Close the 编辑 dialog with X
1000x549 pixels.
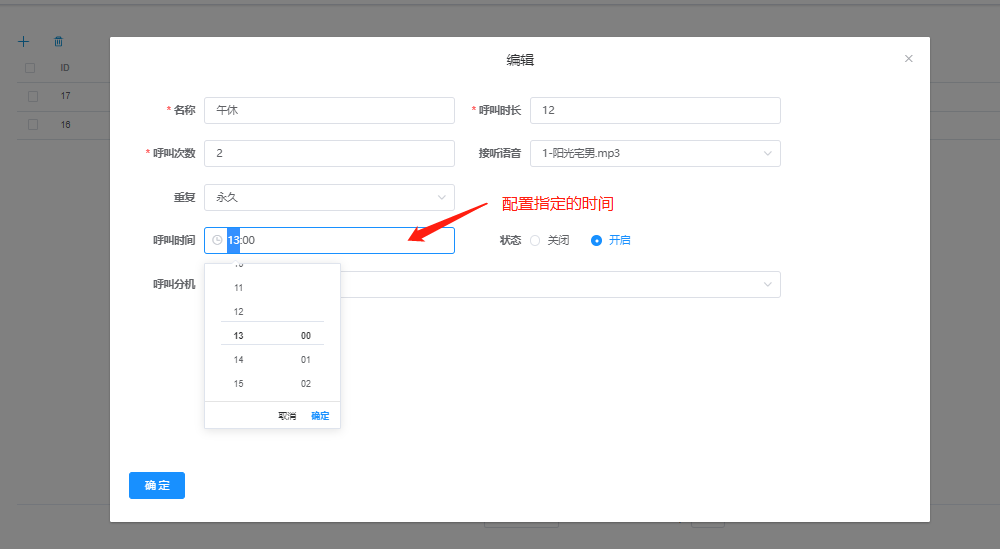(908, 59)
